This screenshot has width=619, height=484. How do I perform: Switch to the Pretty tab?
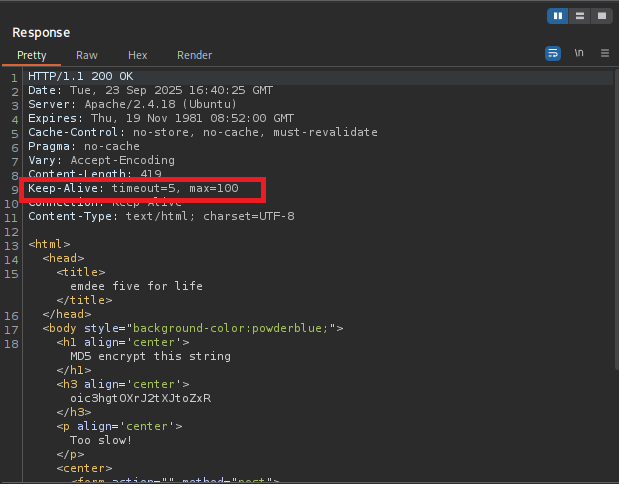point(32,55)
